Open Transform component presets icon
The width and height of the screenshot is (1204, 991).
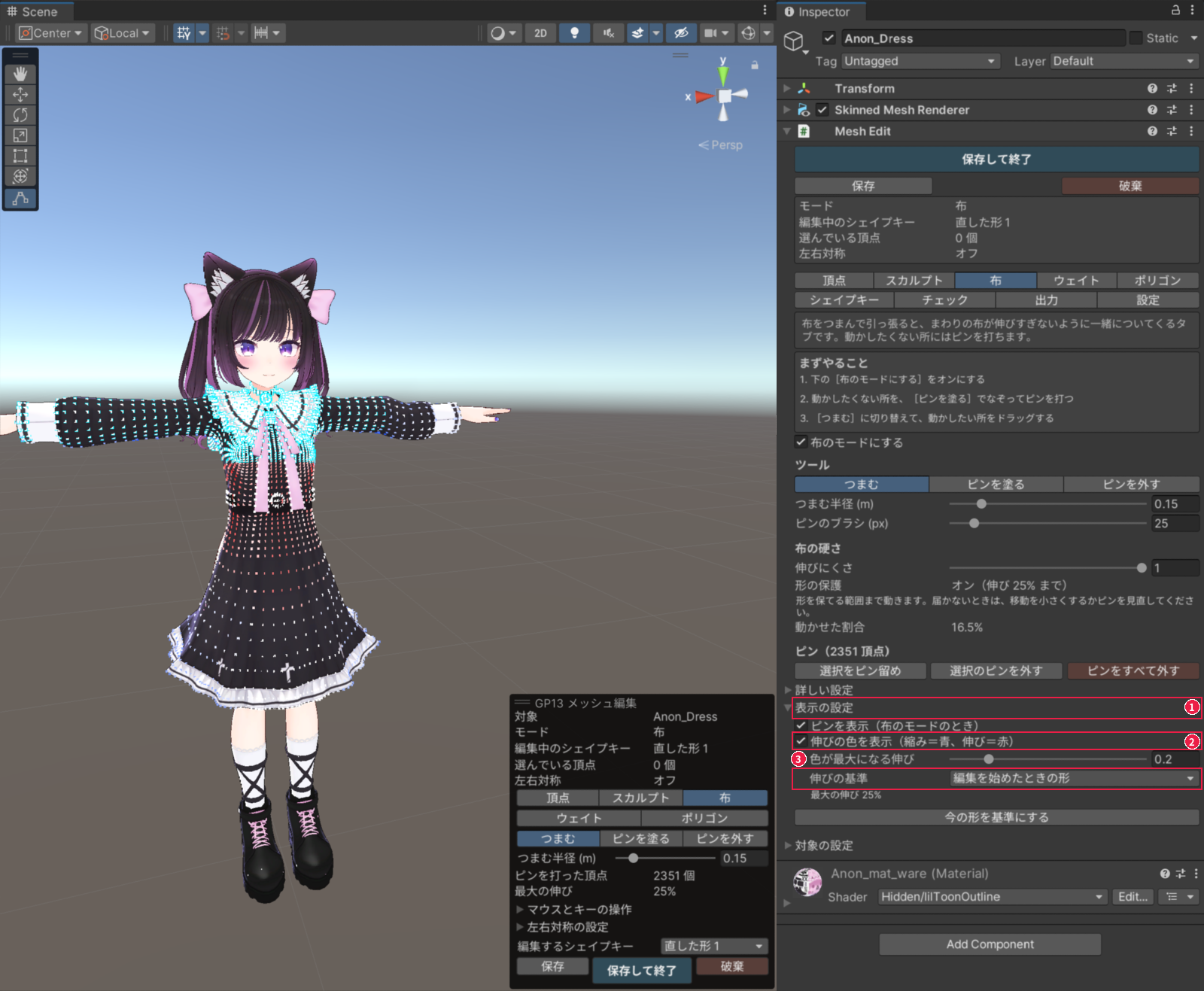(x=1172, y=88)
